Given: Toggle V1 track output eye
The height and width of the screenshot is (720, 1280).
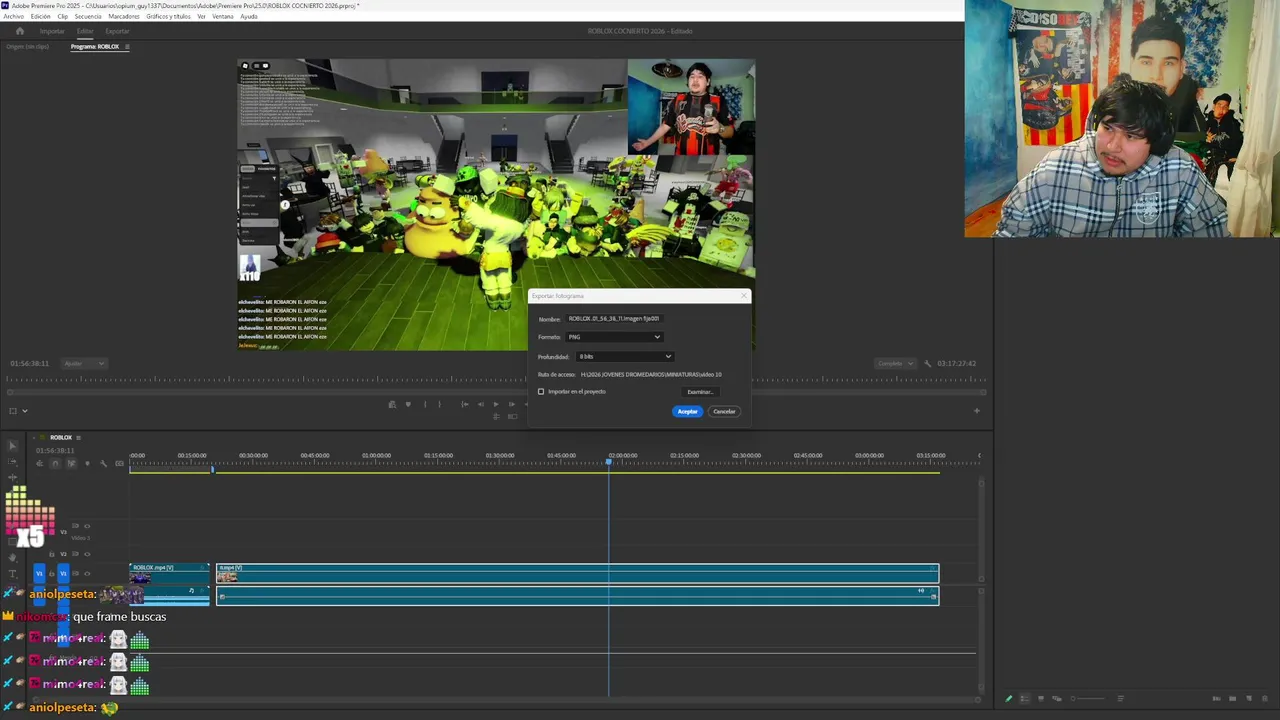Looking at the screenshot, I should point(87,573).
